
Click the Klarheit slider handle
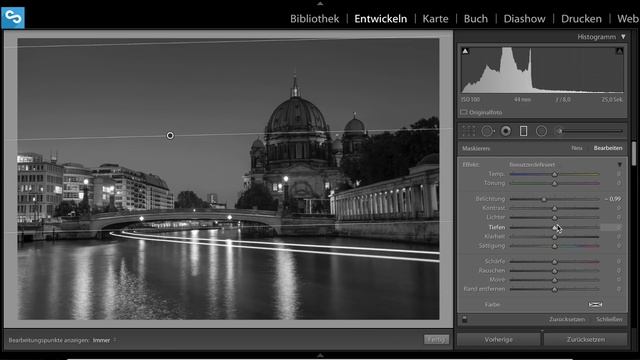(554, 237)
